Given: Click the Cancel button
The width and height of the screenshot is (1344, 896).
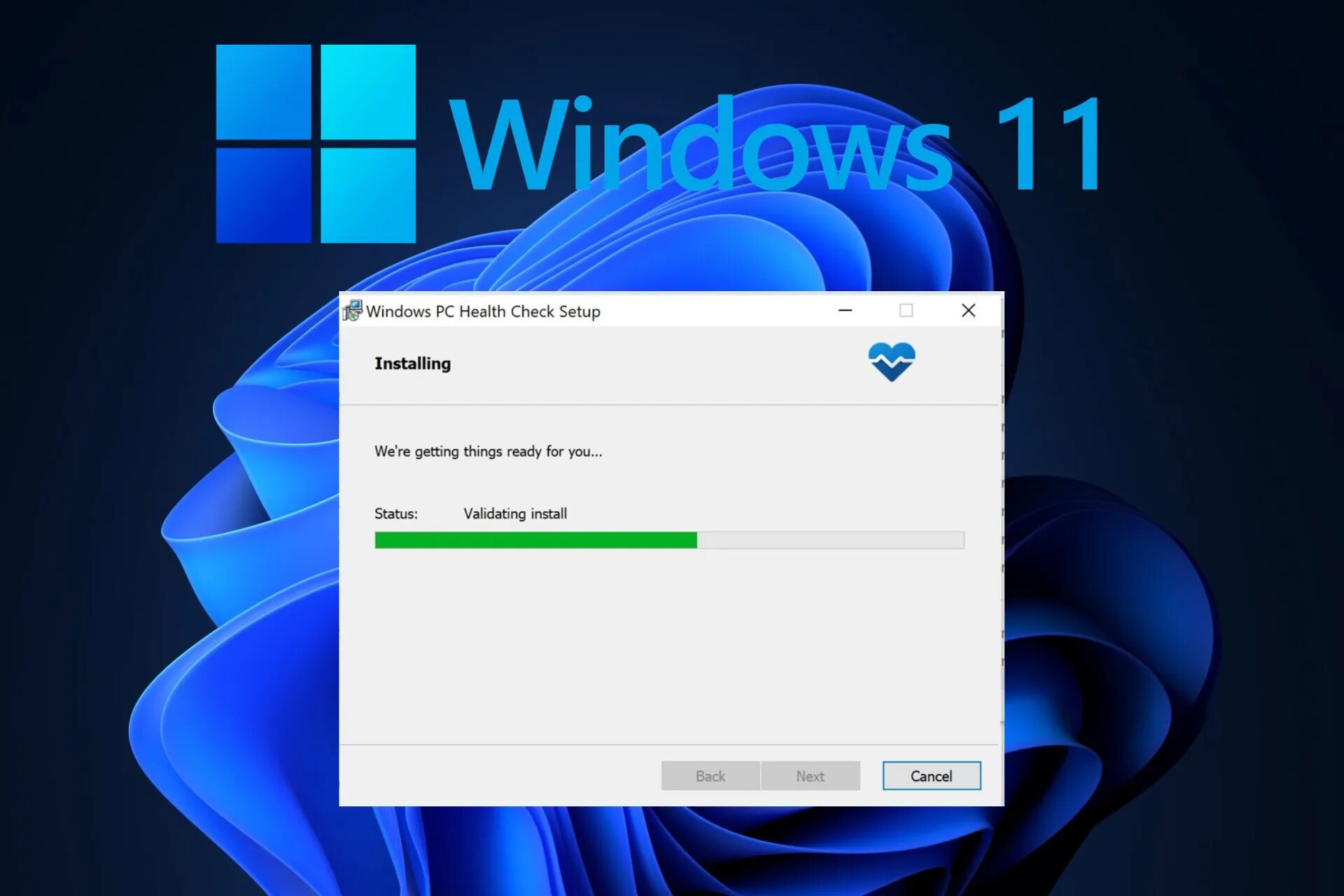Looking at the screenshot, I should [932, 776].
